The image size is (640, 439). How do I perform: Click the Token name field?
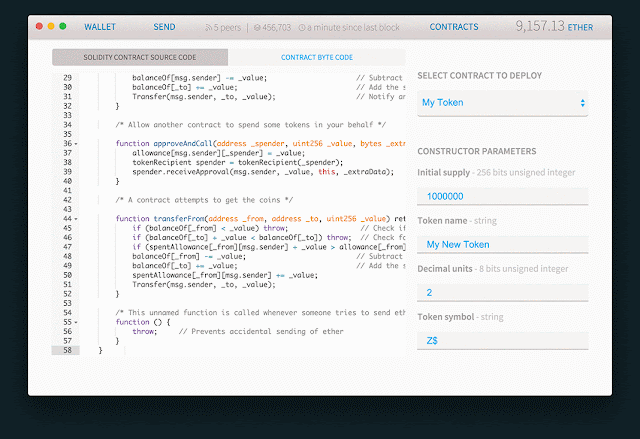click(x=502, y=244)
